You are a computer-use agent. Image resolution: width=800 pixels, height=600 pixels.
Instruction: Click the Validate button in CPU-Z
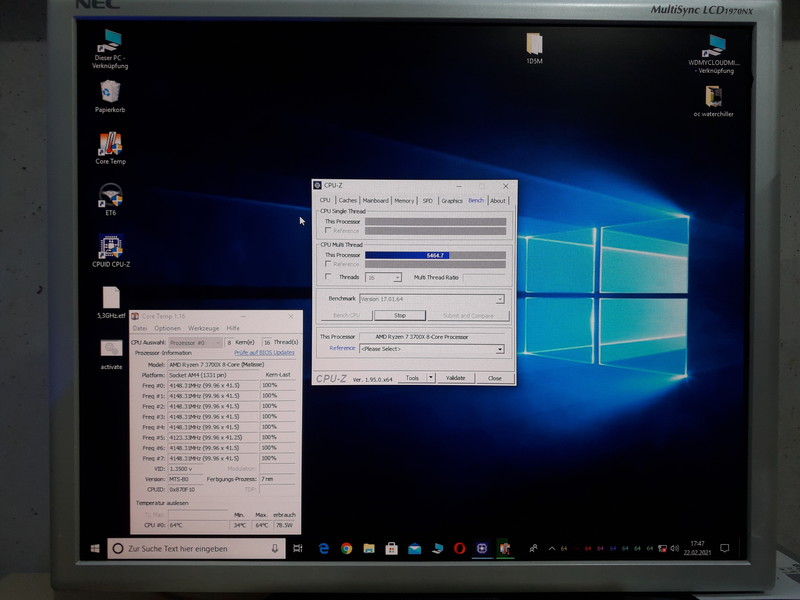(456, 378)
